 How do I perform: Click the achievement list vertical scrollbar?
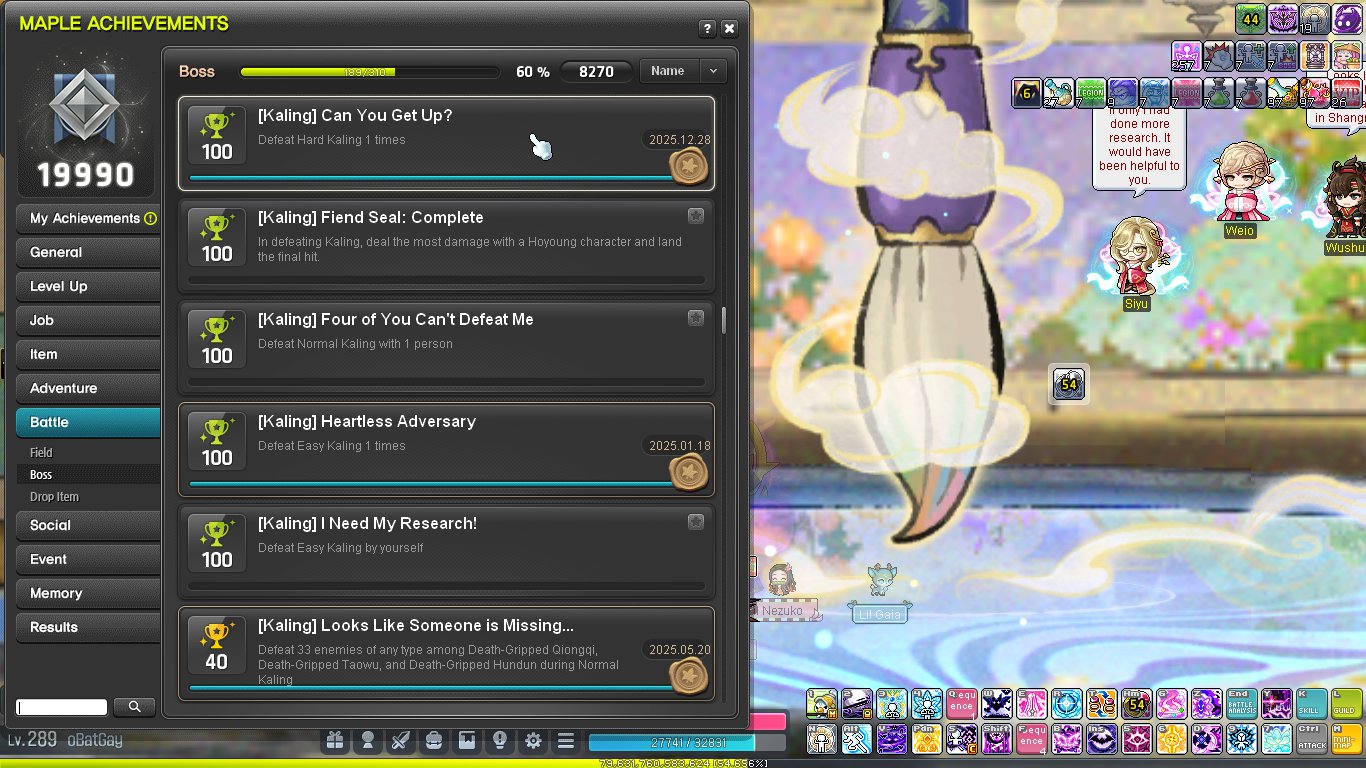click(x=723, y=320)
